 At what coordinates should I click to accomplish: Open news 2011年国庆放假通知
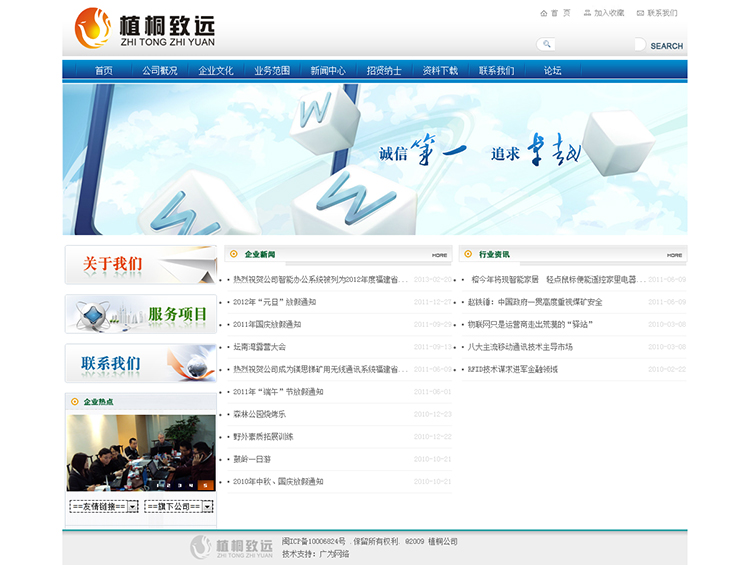tap(267, 324)
